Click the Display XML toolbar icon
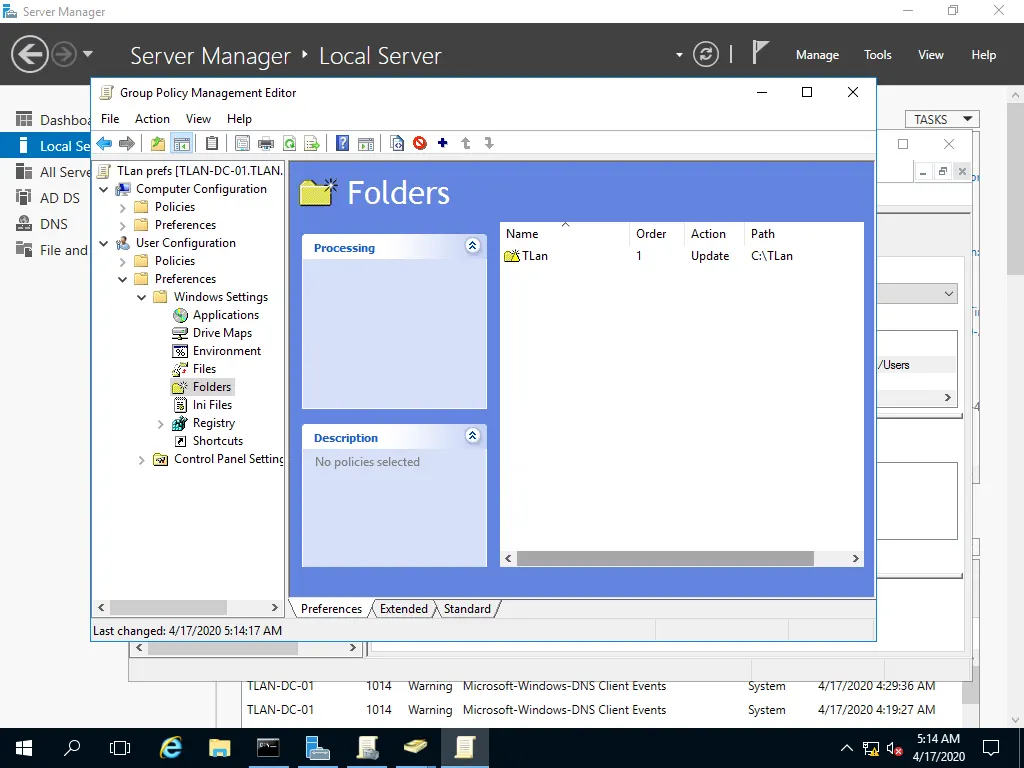Image resolution: width=1024 pixels, height=768 pixels. pyautogui.click(x=396, y=143)
